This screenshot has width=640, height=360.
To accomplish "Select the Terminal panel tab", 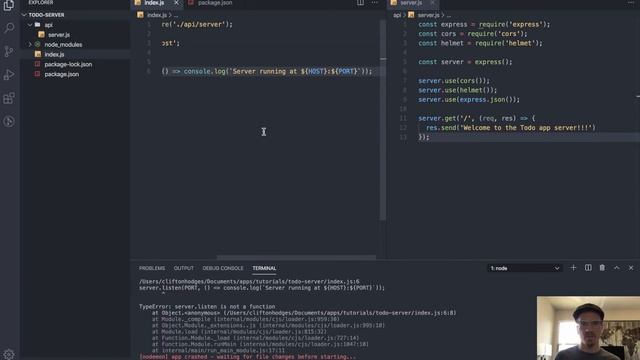I will pos(264,268).
